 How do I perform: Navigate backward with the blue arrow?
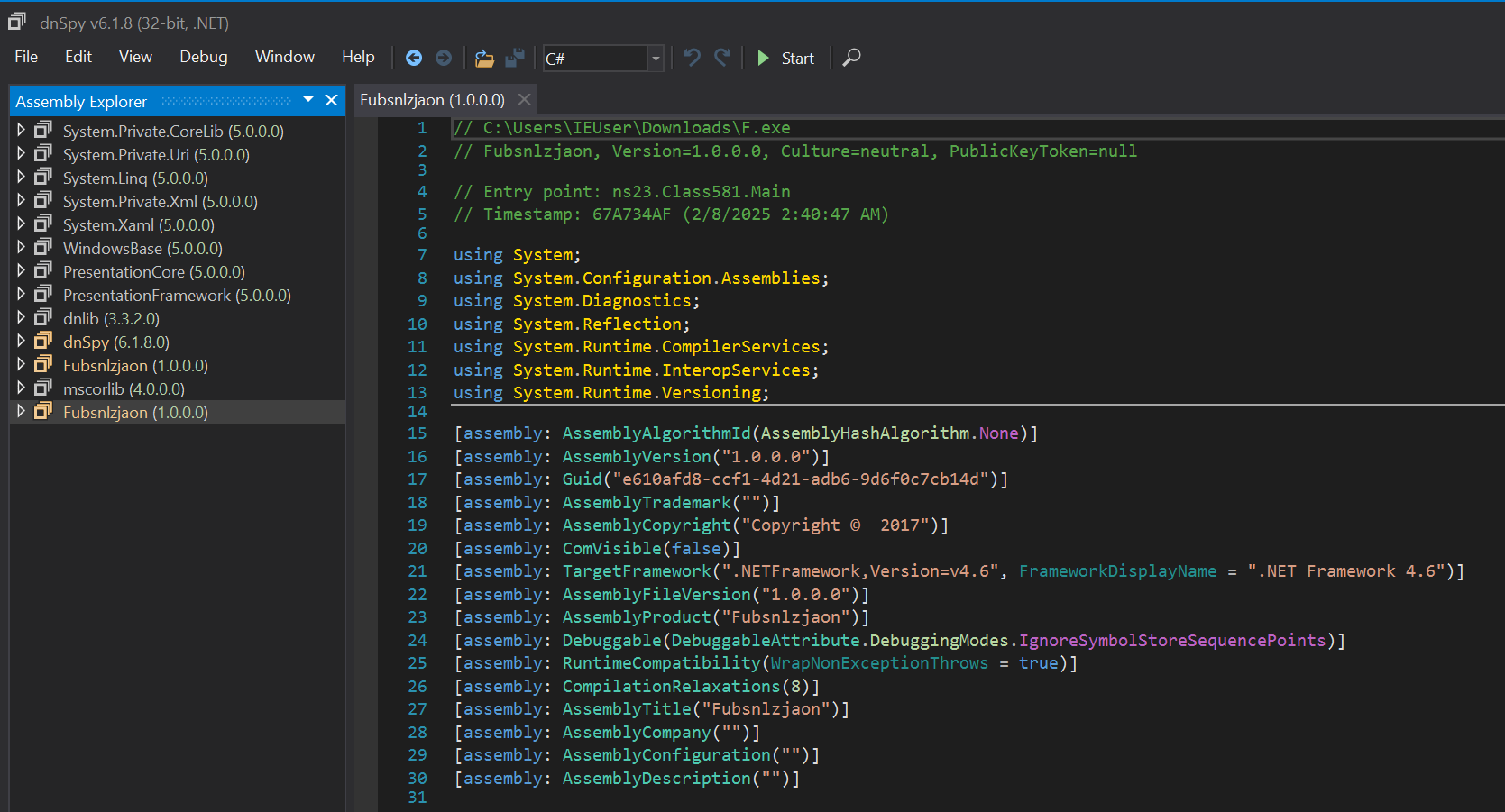(x=414, y=58)
